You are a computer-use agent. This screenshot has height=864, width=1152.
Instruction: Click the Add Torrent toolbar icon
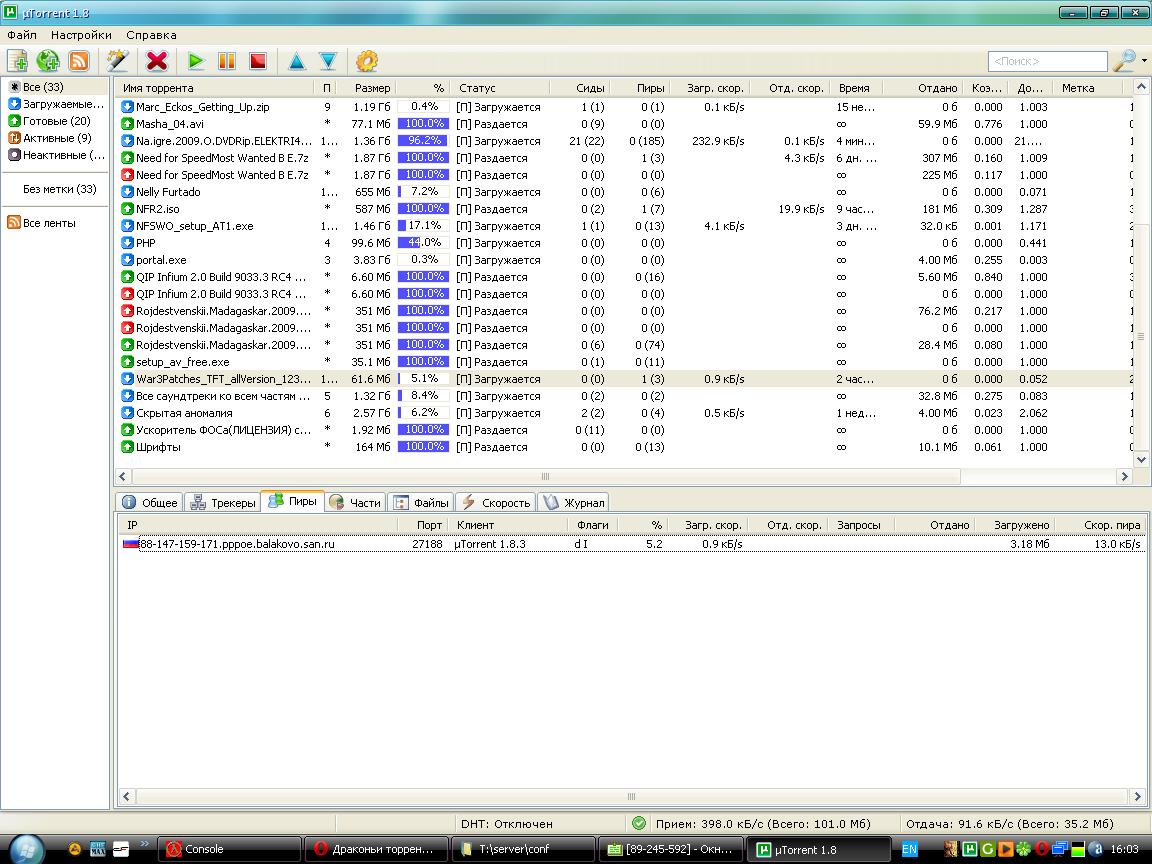click(17, 61)
